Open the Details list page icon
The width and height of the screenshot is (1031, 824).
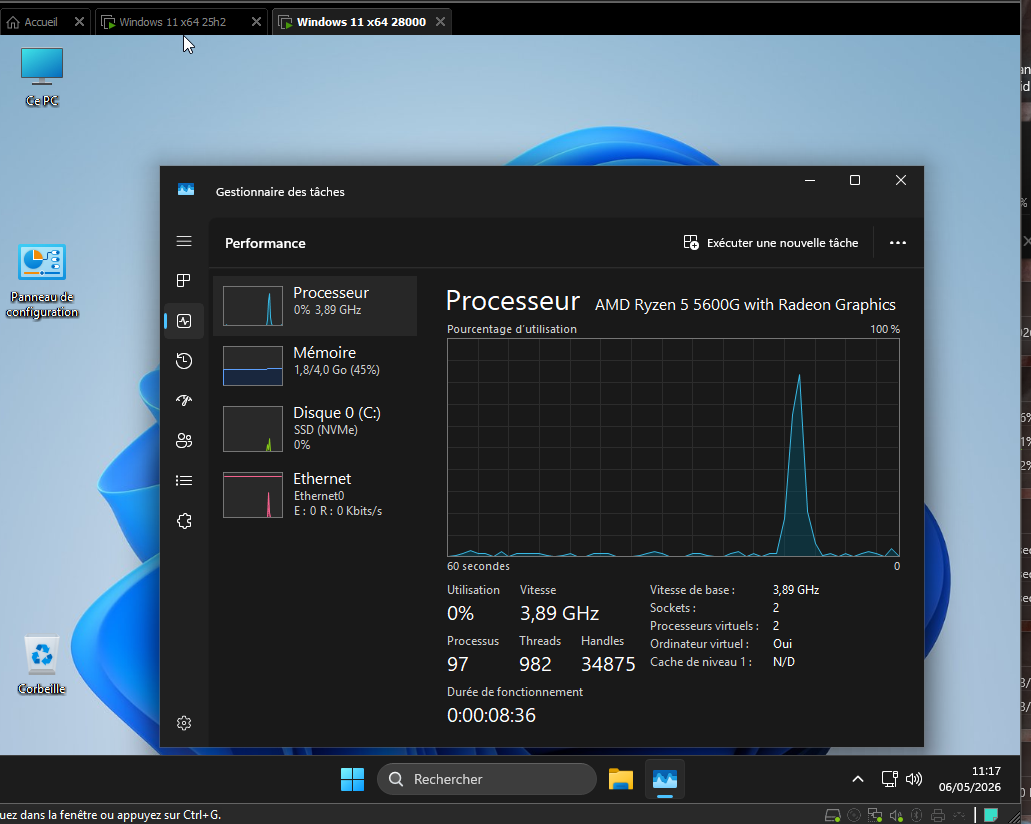point(184,481)
